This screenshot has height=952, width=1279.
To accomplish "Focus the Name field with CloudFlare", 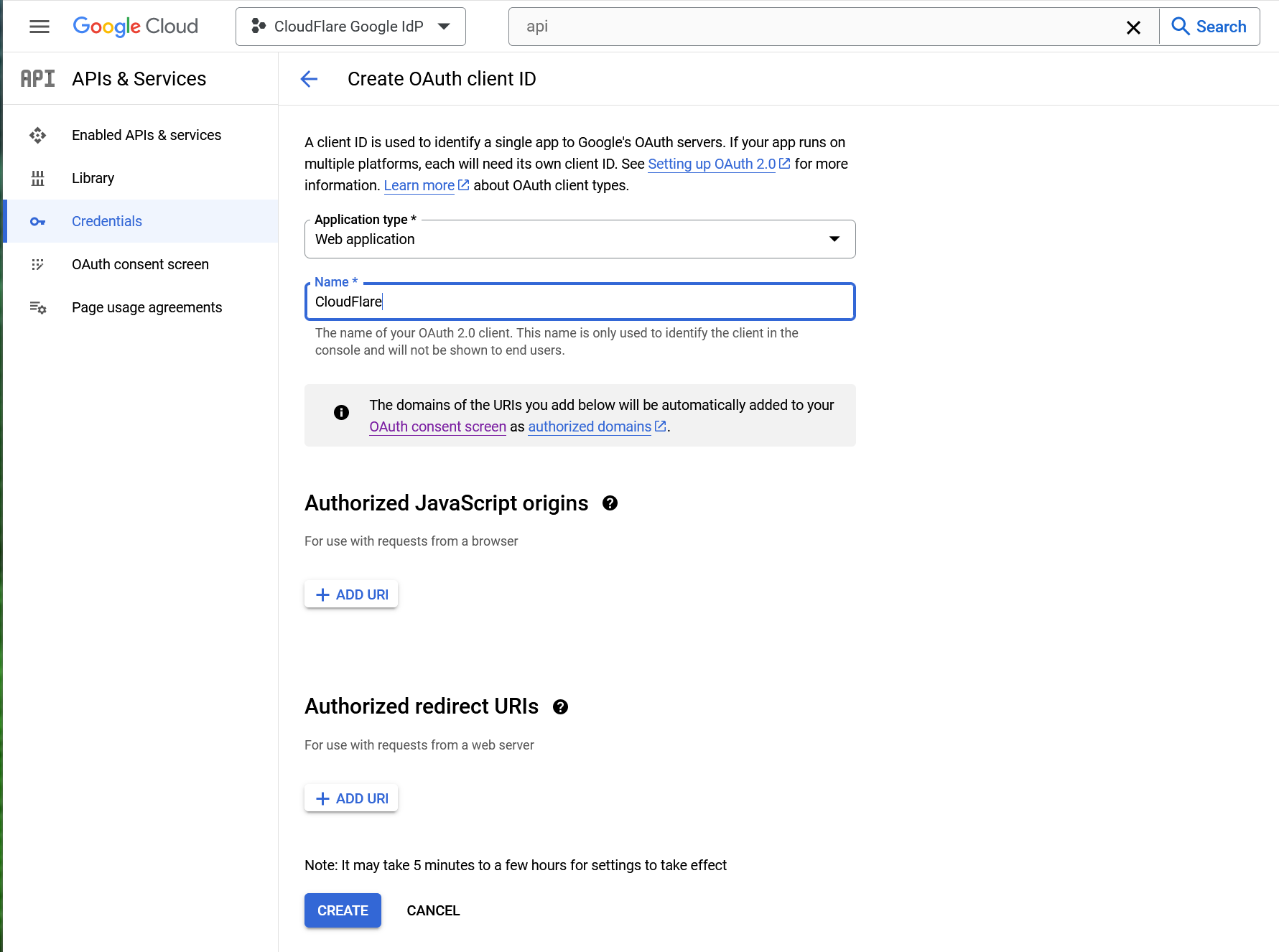I will (x=580, y=302).
